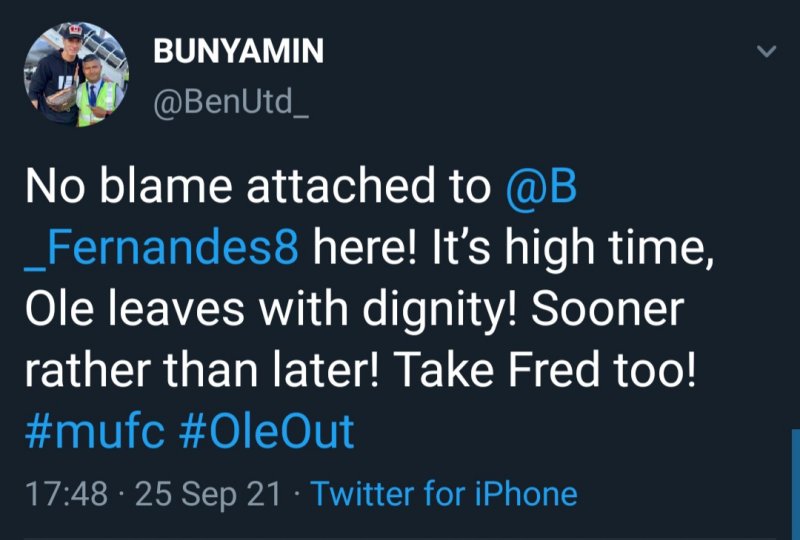The image size is (800, 540).
Task: Click the word "dignity" in the tweet
Action: (428, 310)
